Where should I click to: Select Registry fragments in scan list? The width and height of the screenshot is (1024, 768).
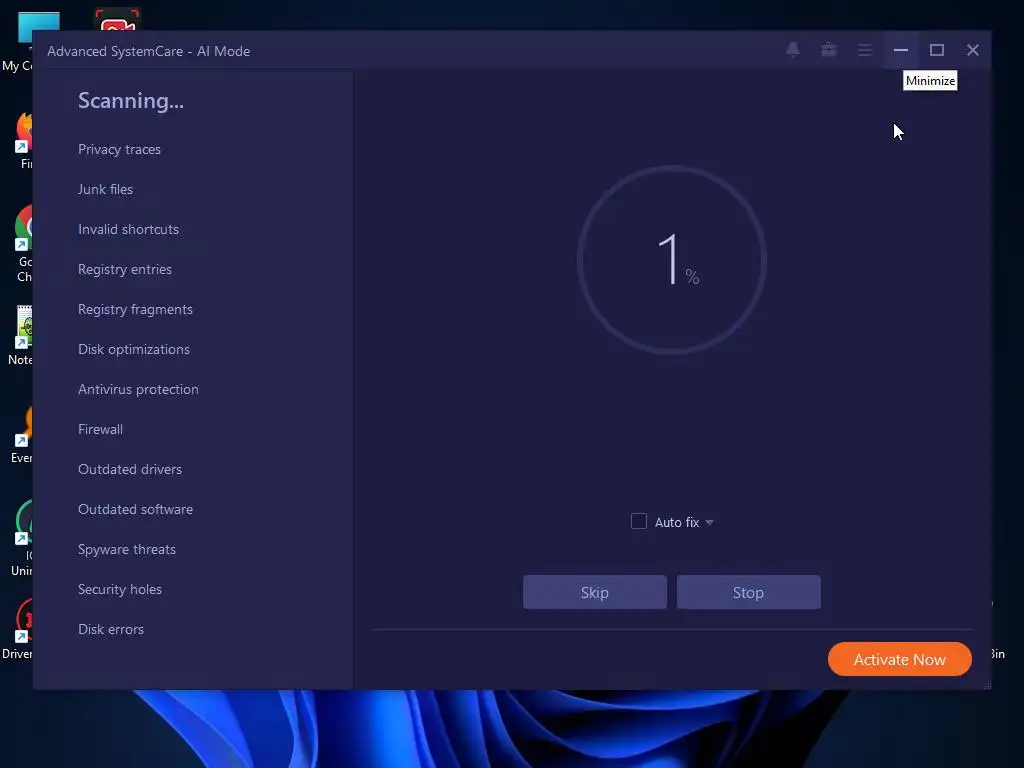click(x=135, y=310)
